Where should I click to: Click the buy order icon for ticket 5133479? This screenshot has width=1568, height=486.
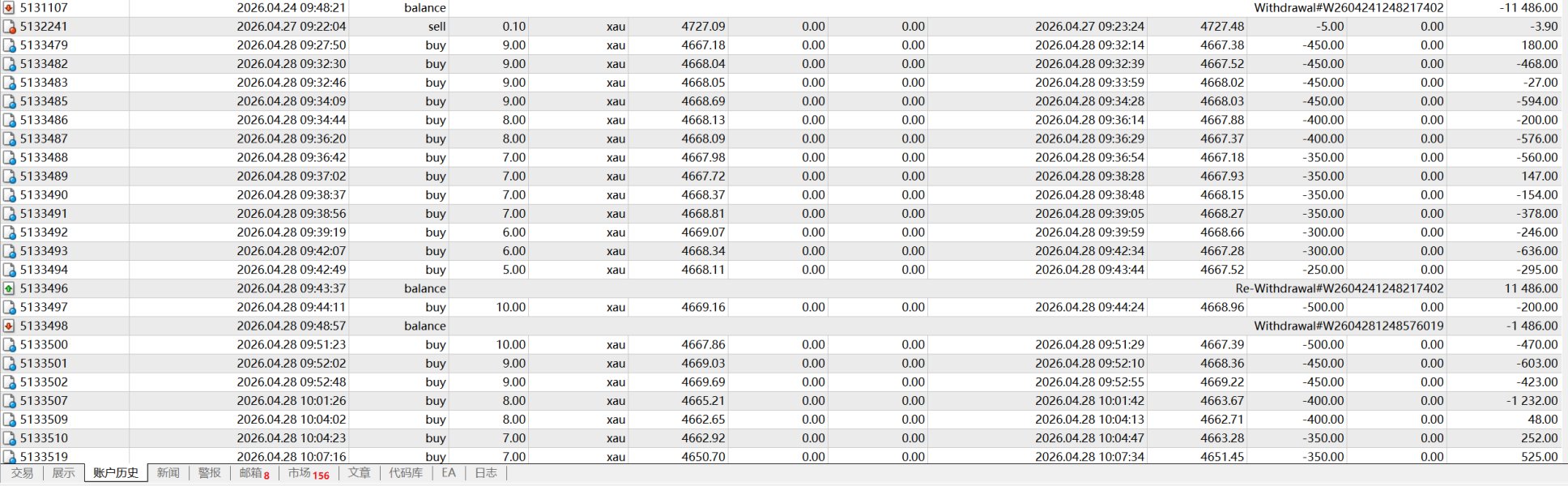pos(9,45)
